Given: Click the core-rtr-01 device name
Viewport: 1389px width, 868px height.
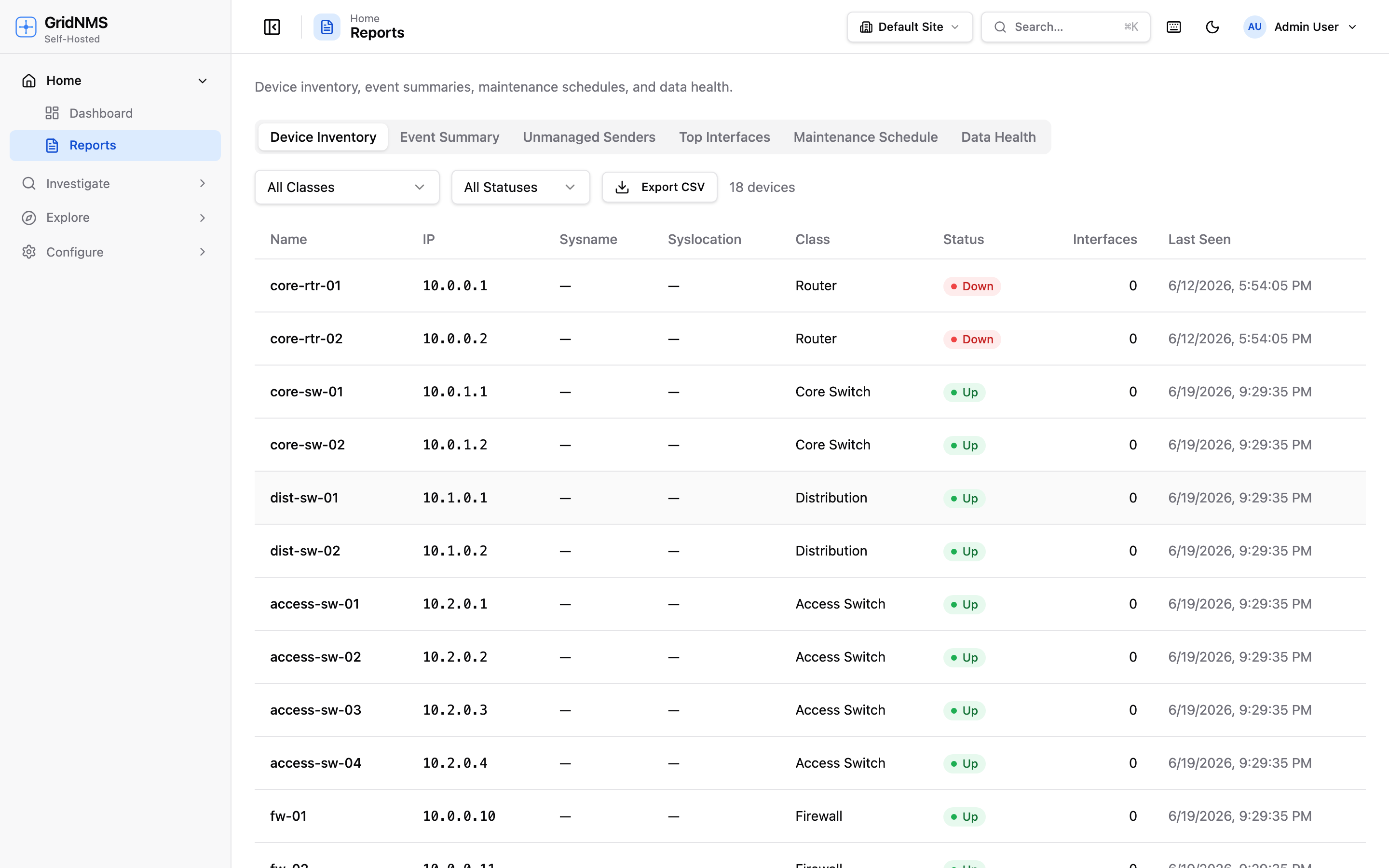Looking at the screenshot, I should point(305,286).
